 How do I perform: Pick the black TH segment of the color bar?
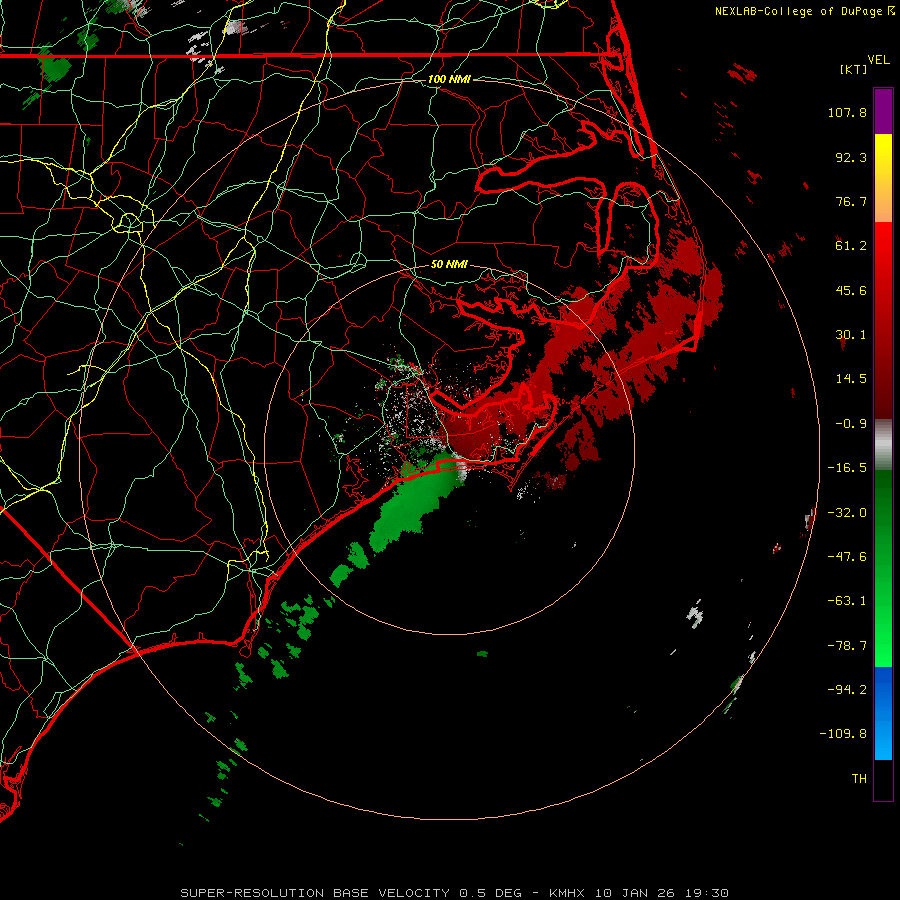pyautogui.click(x=883, y=779)
